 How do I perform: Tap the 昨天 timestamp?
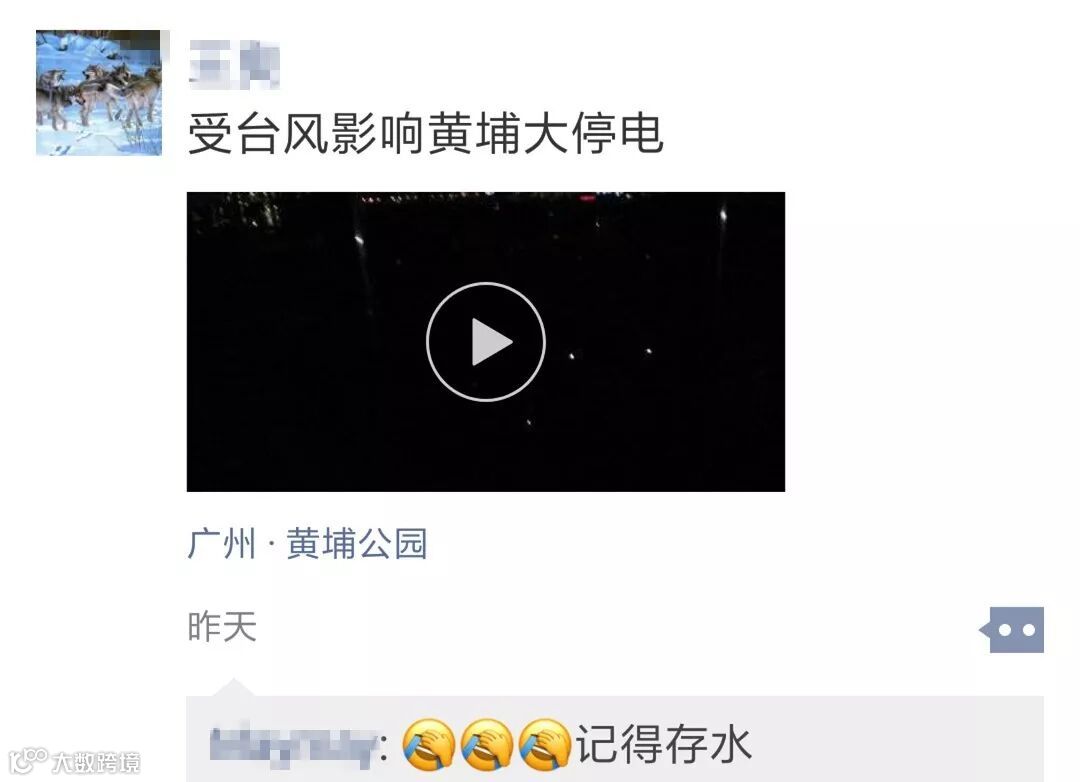coord(222,626)
